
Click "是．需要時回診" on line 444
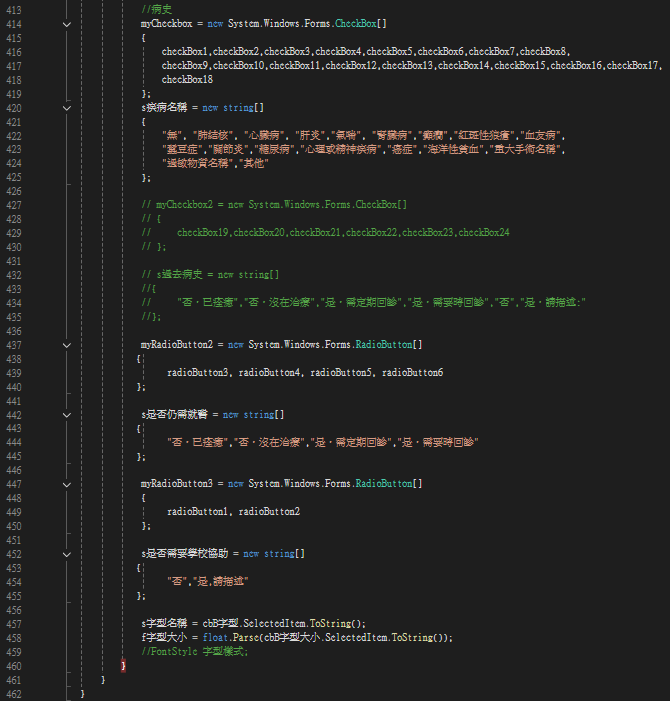pyautogui.click(x=439, y=442)
